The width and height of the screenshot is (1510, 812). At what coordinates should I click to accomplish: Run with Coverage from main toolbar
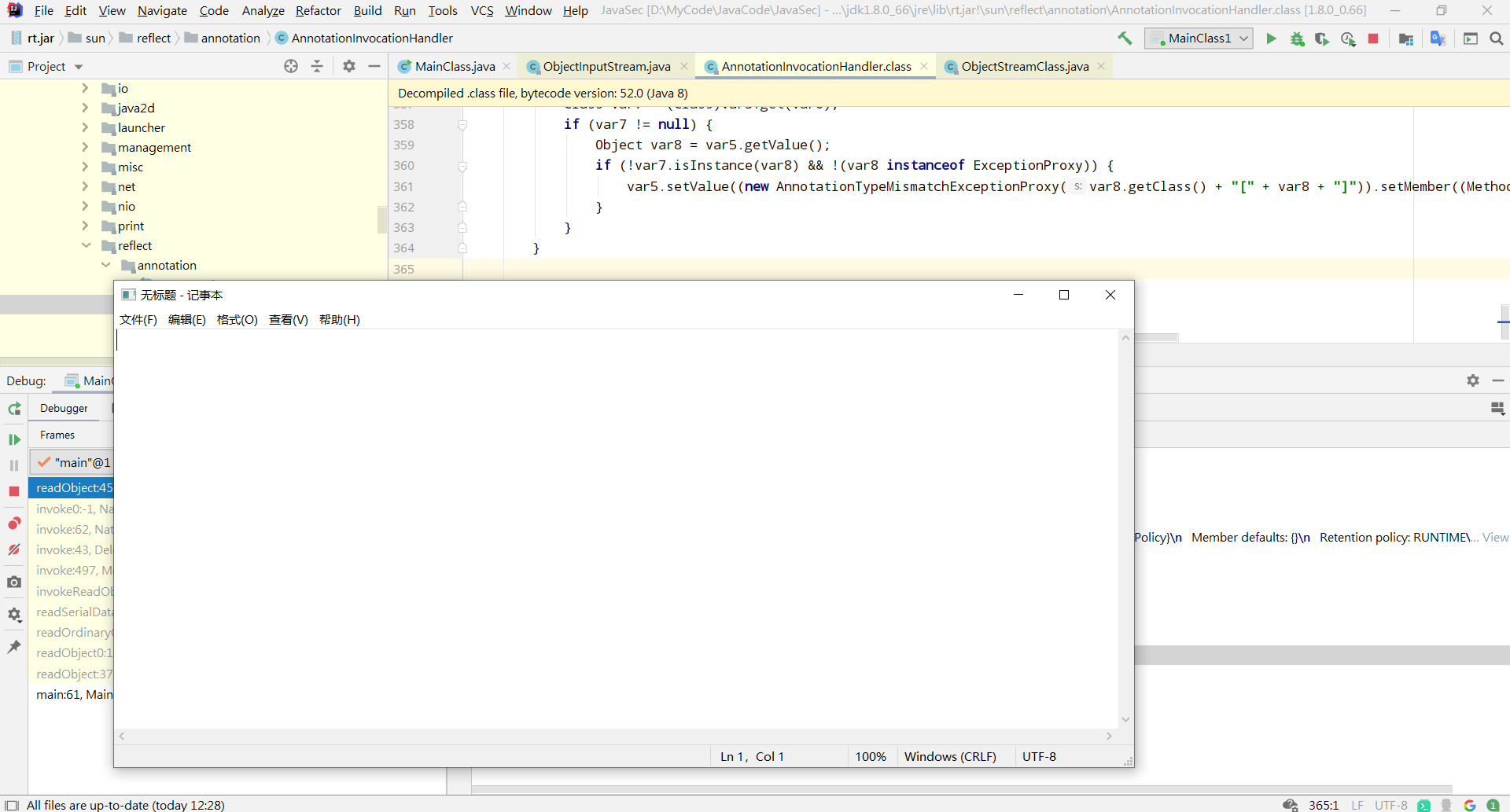[x=1322, y=39]
